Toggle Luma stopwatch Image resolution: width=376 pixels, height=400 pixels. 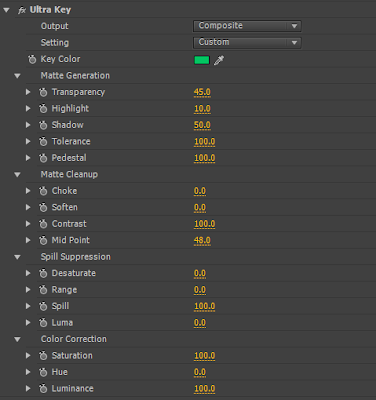pos(43,323)
